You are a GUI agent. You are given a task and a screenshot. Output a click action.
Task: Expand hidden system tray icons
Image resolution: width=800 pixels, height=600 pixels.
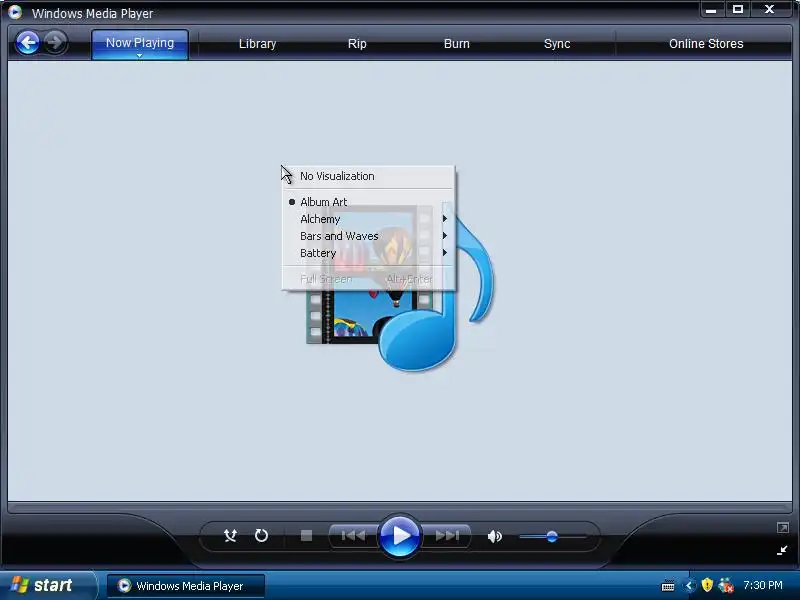tap(689, 586)
